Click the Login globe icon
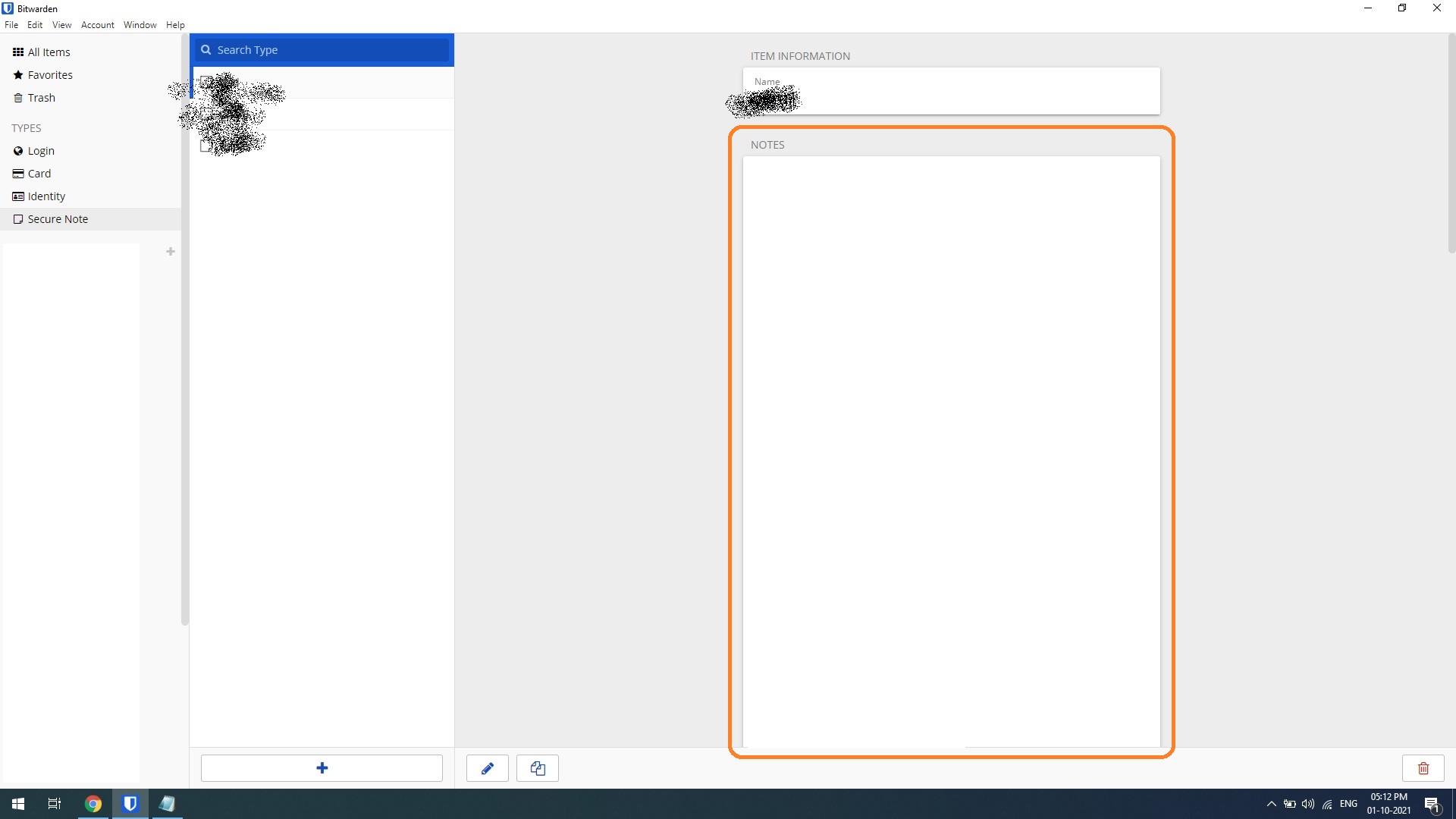Viewport: 1456px width, 819px height. coord(18,151)
